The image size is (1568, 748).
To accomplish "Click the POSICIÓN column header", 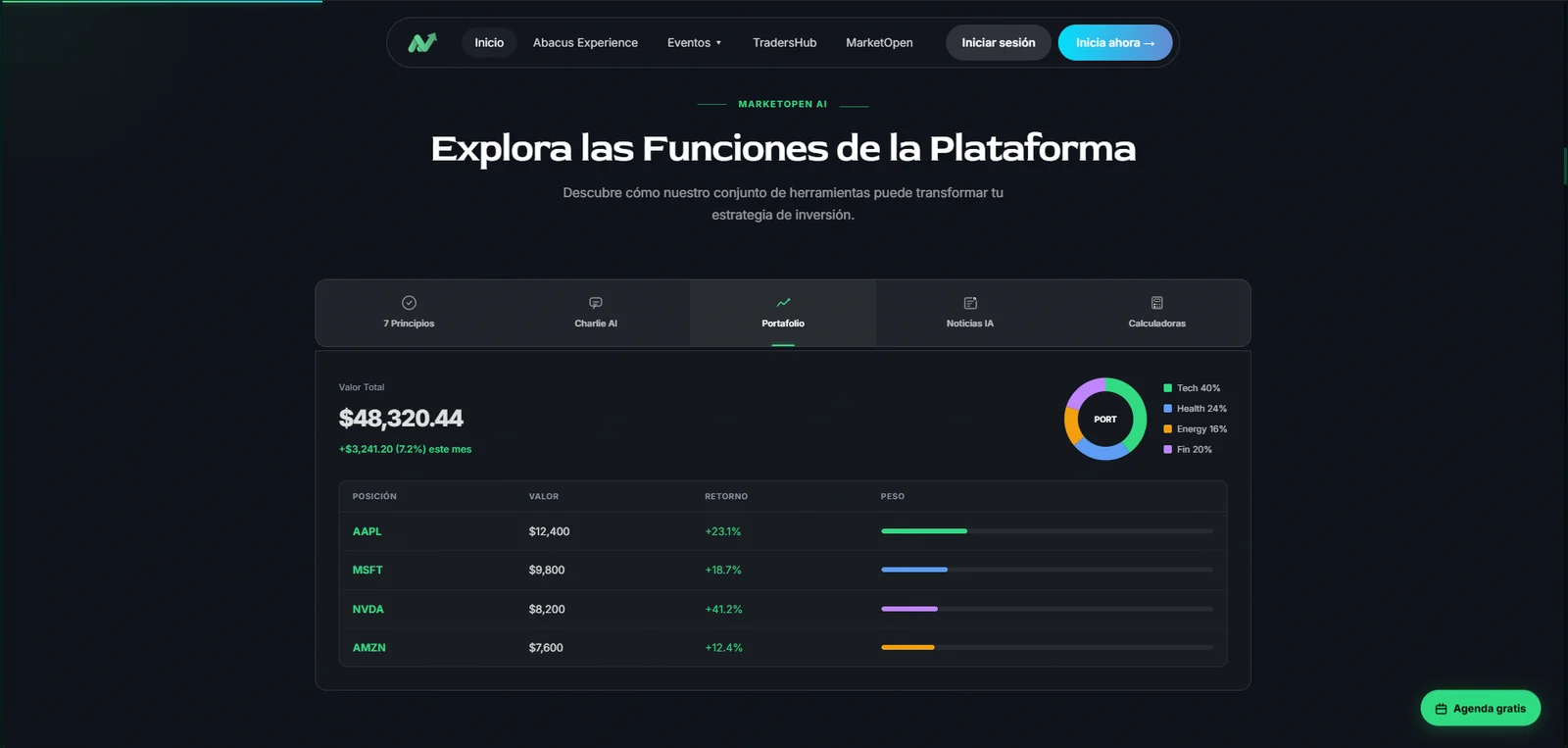I will click(374, 496).
